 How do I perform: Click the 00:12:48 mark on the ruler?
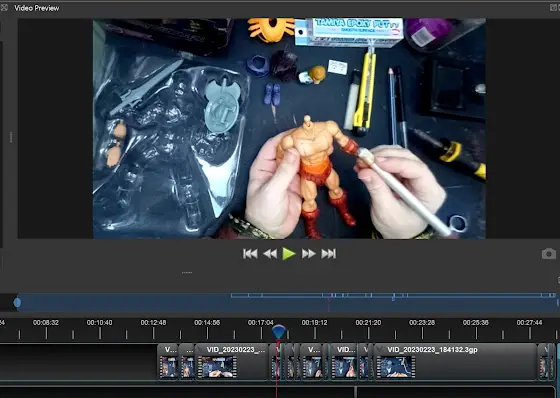tap(153, 323)
